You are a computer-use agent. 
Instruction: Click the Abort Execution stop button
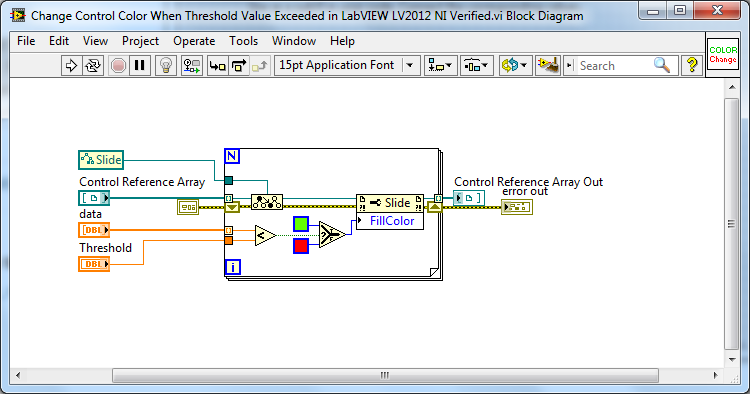(x=118, y=66)
